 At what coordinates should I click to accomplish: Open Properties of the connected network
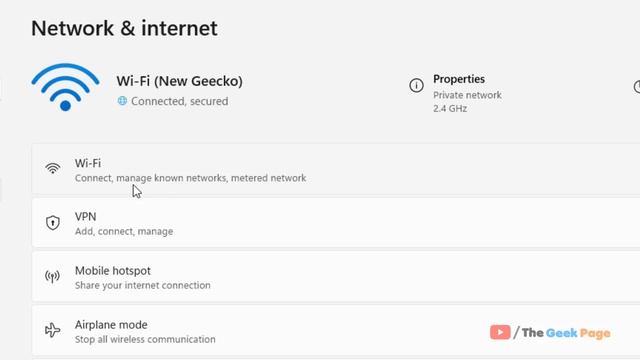[x=459, y=79]
